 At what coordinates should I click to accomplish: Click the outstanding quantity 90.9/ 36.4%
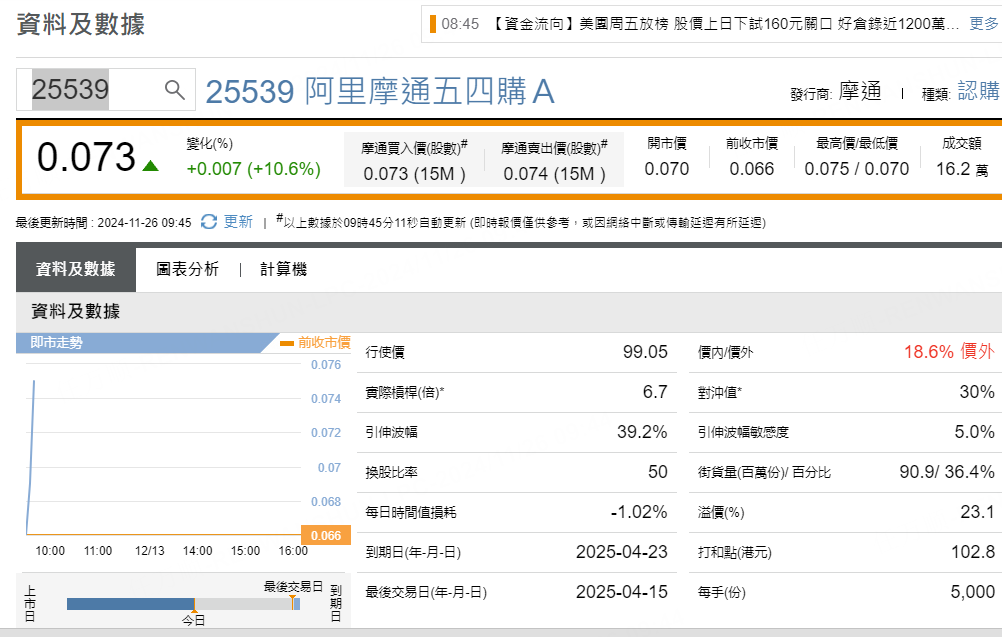946,472
